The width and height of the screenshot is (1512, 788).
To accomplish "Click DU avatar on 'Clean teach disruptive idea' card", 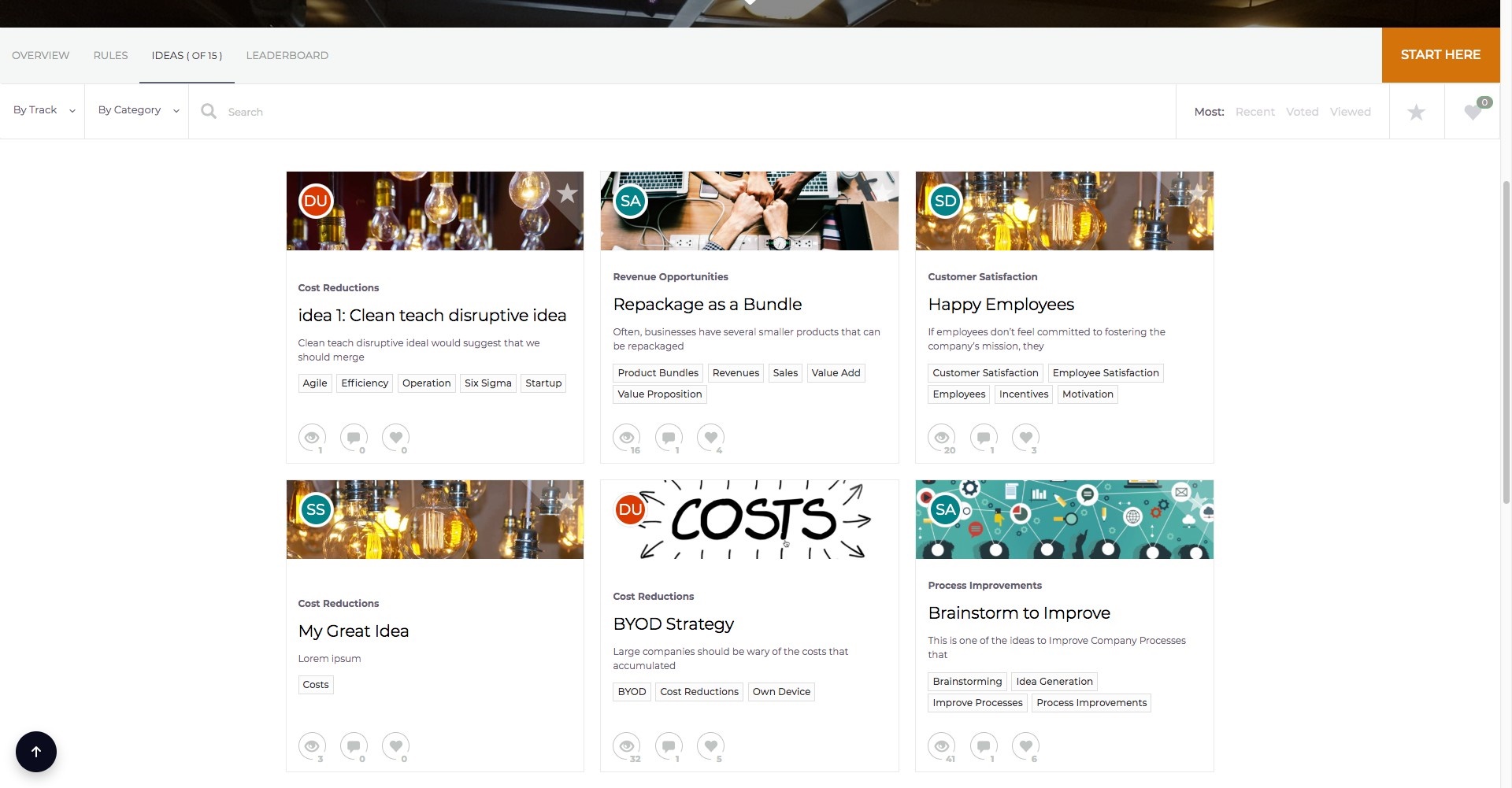I will coord(316,201).
